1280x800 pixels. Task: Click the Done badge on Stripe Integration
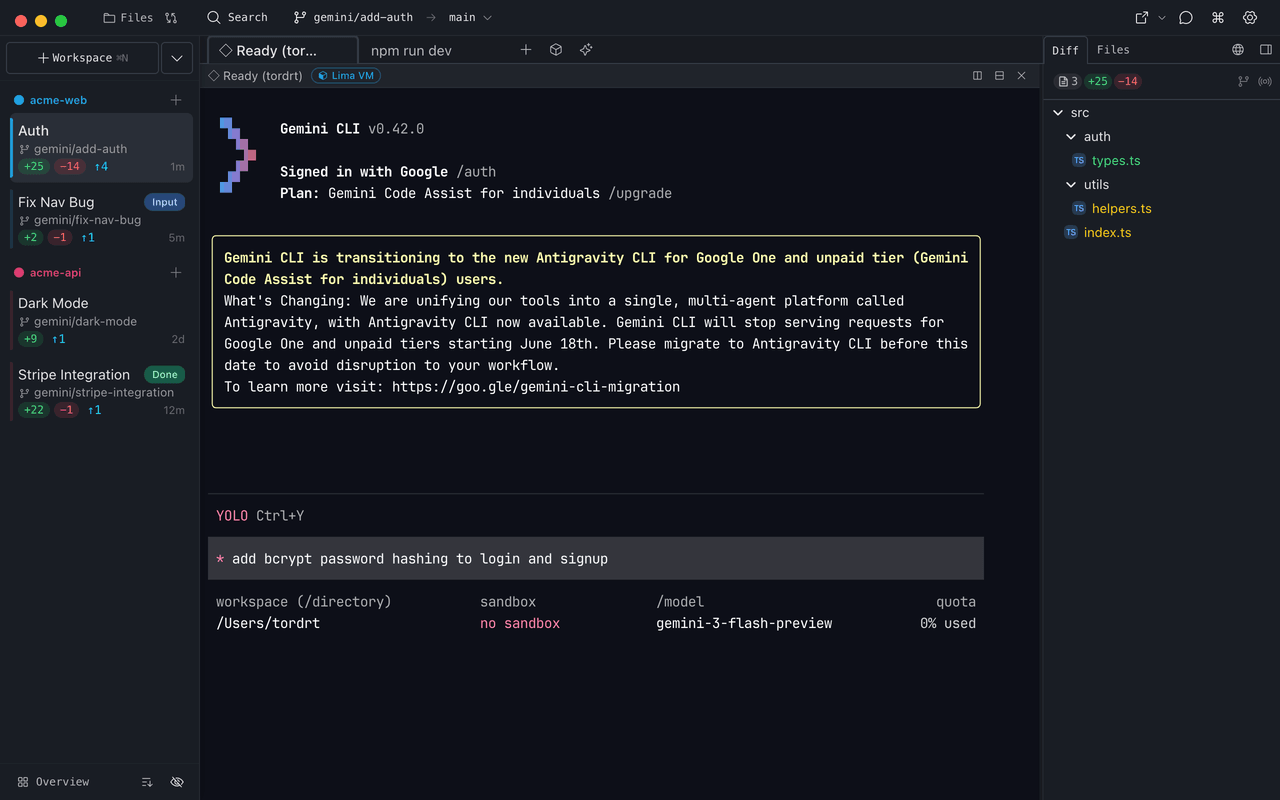pos(165,375)
